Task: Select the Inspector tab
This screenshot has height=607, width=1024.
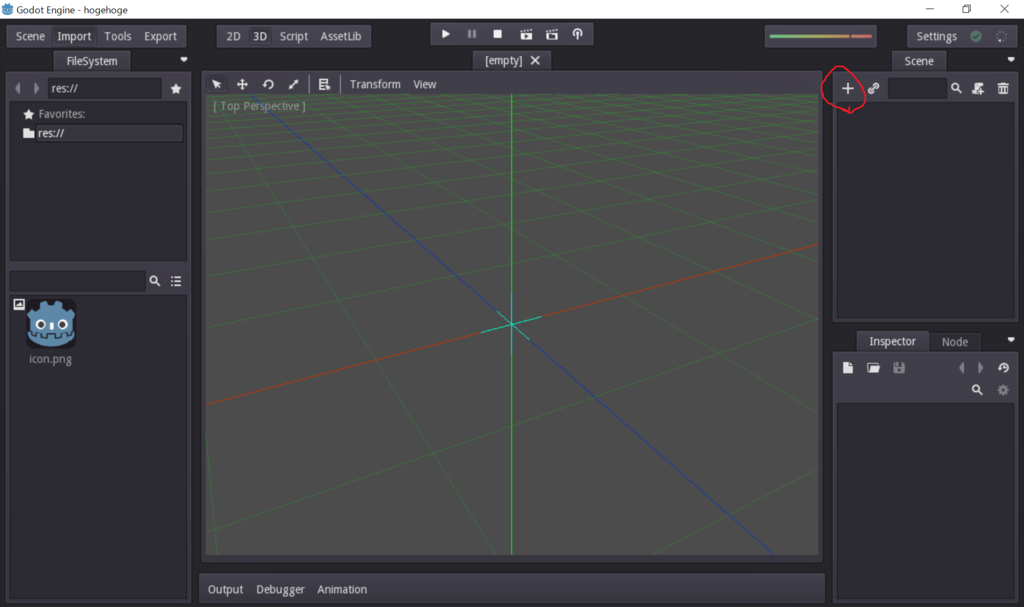Action: coord(892,341)
